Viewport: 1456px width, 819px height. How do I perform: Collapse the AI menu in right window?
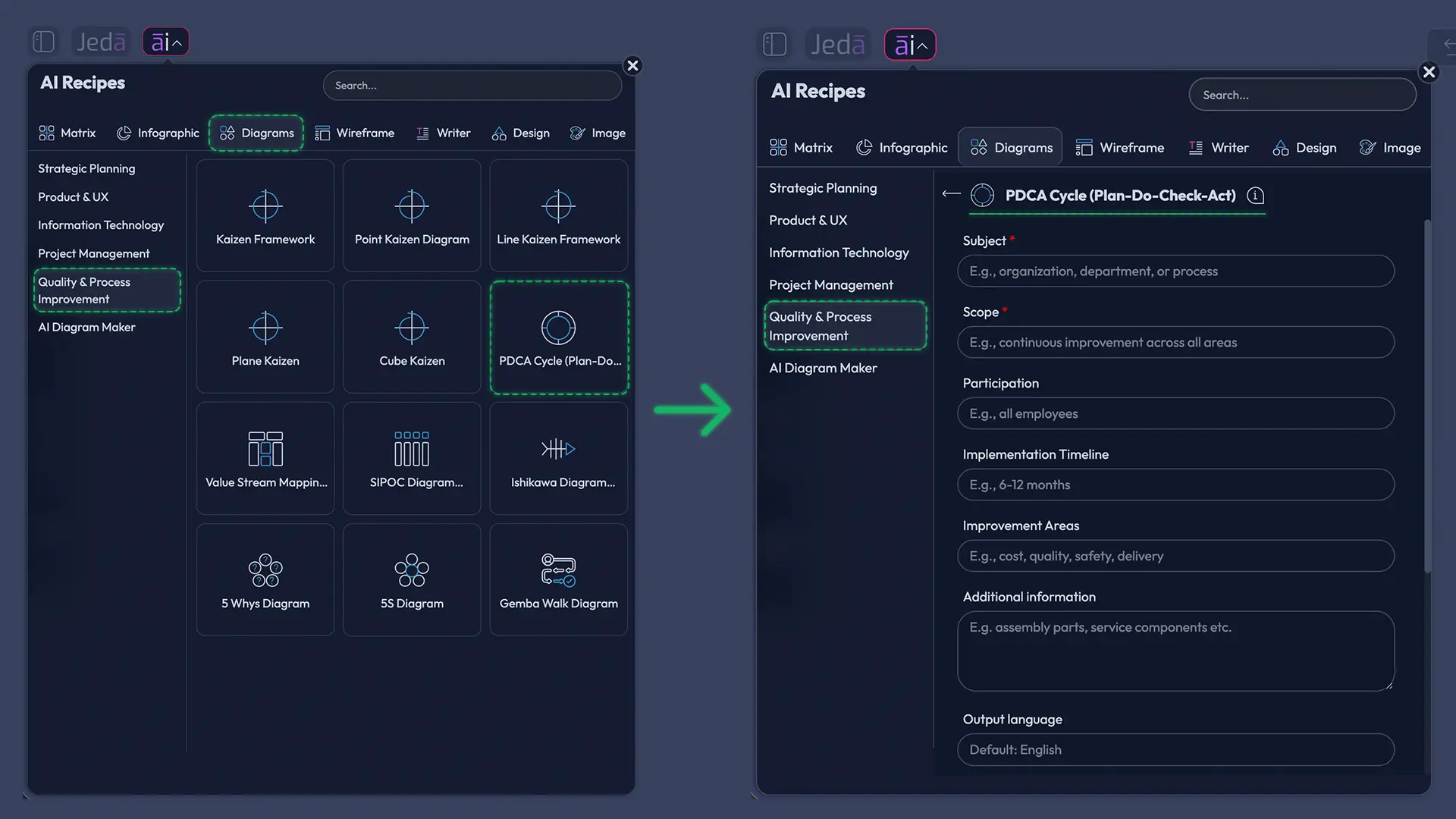coord(910,45)
